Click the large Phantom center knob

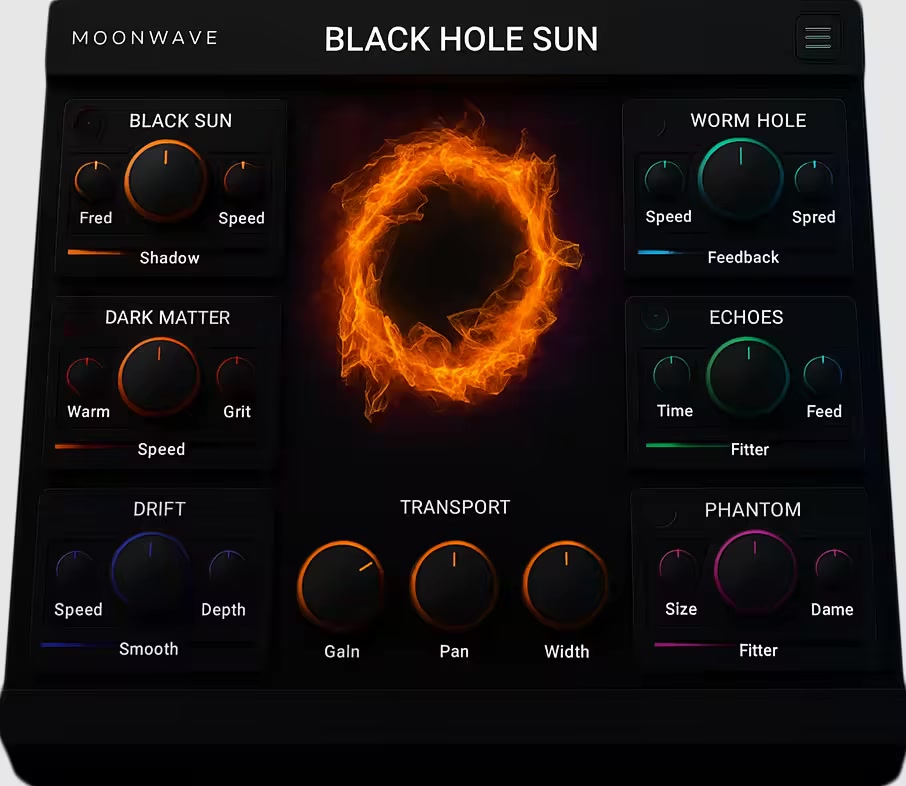tap(755, 571)
